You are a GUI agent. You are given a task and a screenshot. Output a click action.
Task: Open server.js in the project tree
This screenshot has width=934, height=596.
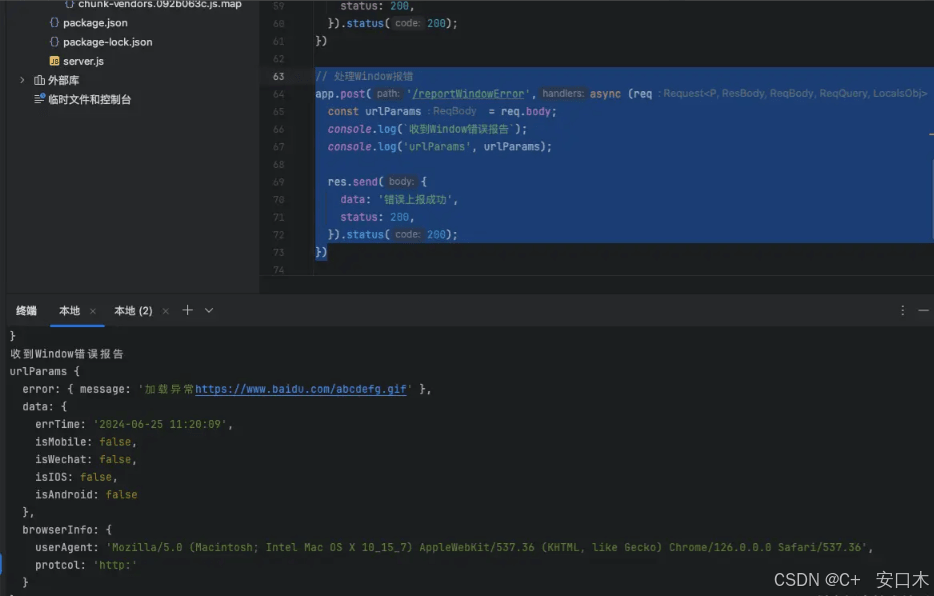[x=83, y=61]
